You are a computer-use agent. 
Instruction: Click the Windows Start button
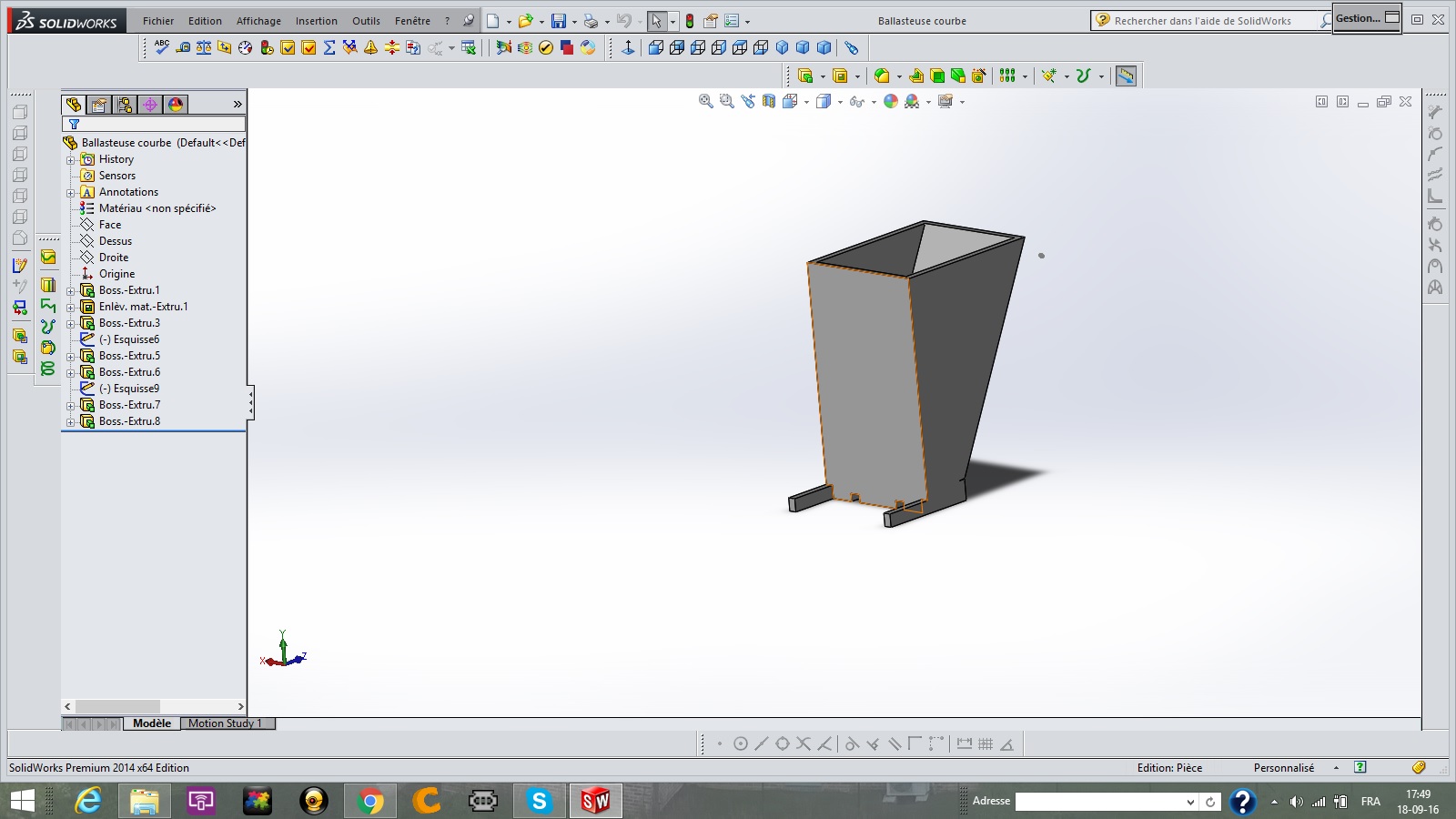(22, 801)
